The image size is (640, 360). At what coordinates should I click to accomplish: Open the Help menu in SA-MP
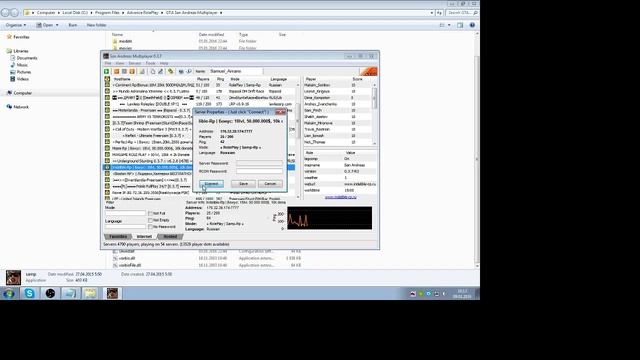tap(164, 63)
